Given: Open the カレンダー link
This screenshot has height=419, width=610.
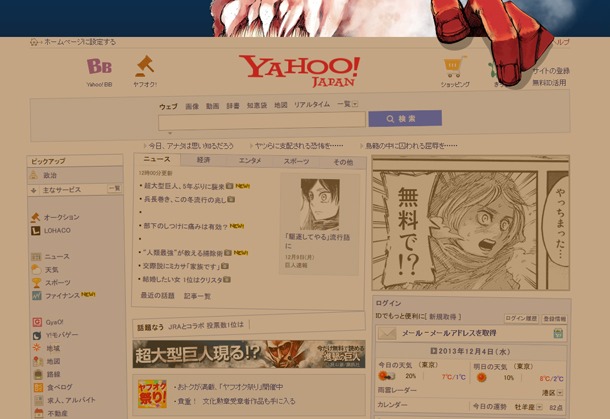Looking at the screenshot, I should [x=393, y=405].
